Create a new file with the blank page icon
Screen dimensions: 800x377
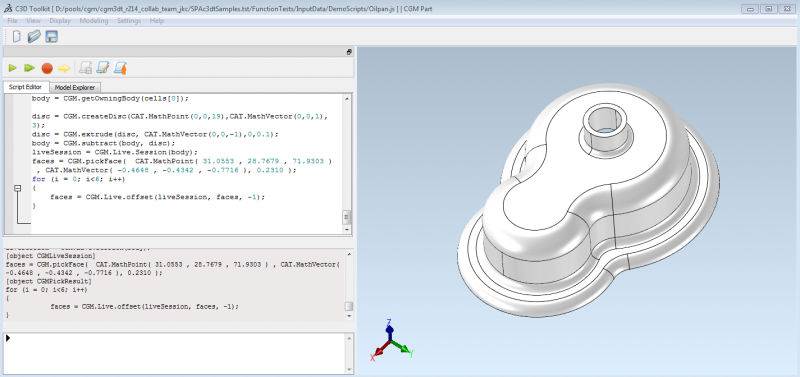tap(17, 37)
